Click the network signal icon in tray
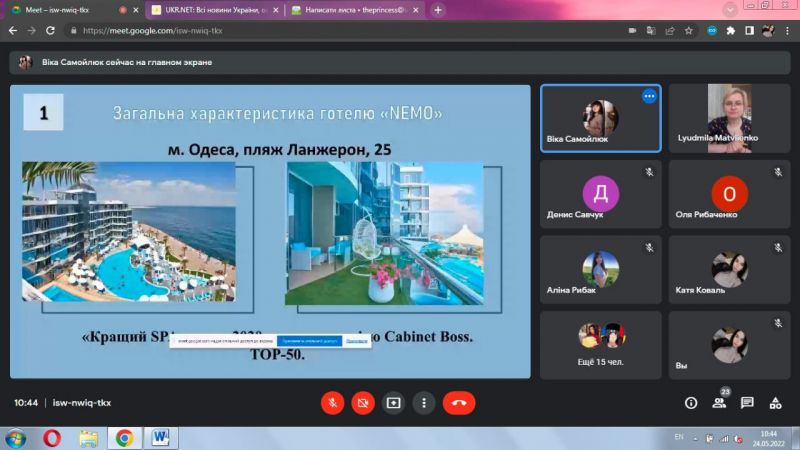Screen dimensions: 800x450 tap(724, 439)
